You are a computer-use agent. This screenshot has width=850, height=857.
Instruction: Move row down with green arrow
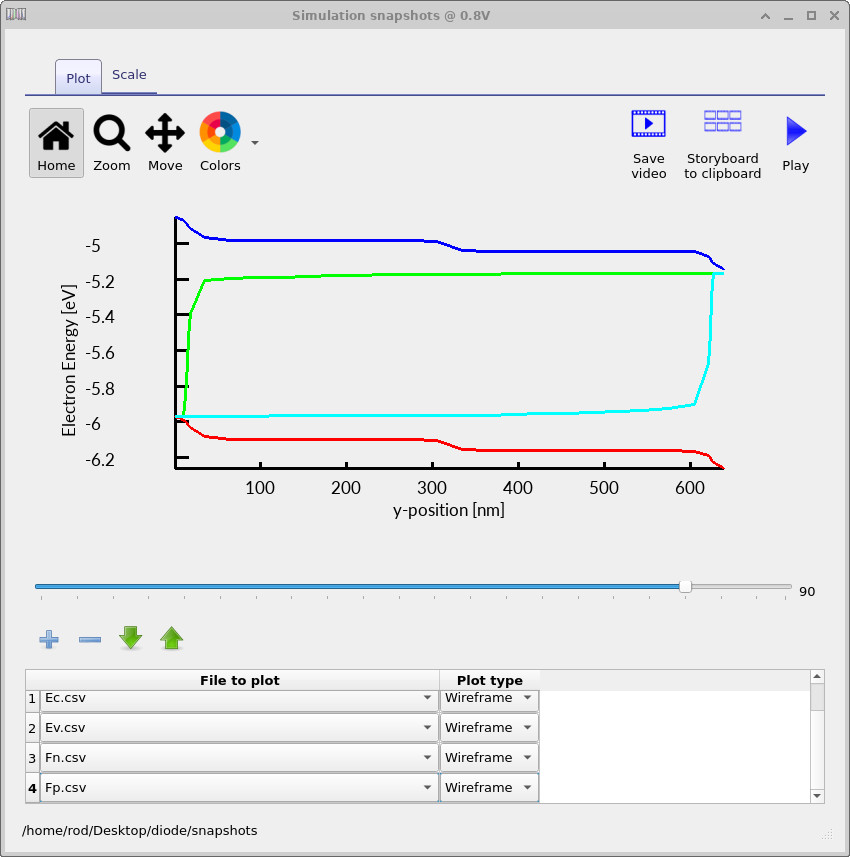click(131, 638)
